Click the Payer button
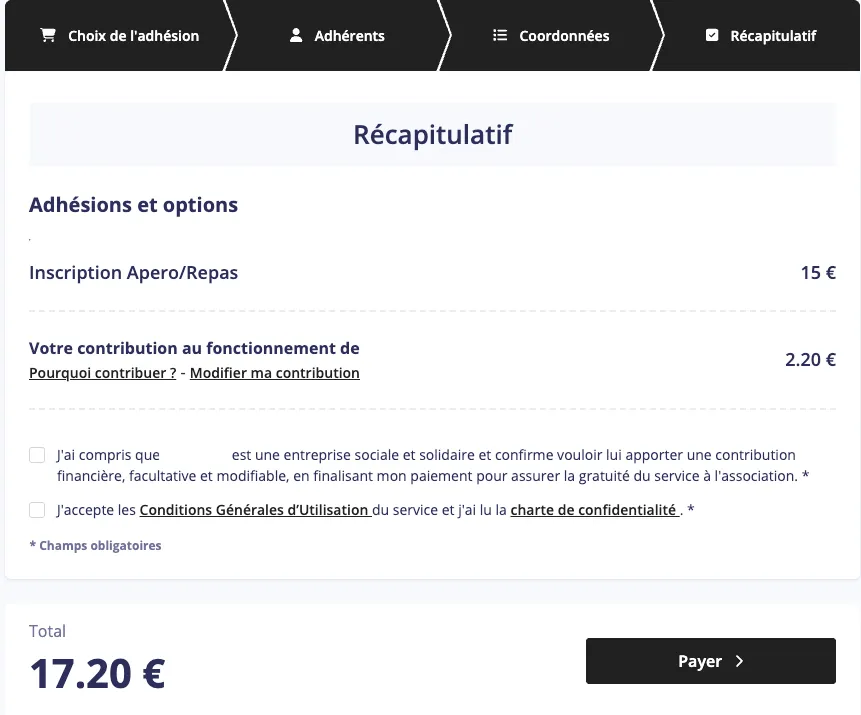The height and width of the screenshot is (715, 861). (711, 661)
